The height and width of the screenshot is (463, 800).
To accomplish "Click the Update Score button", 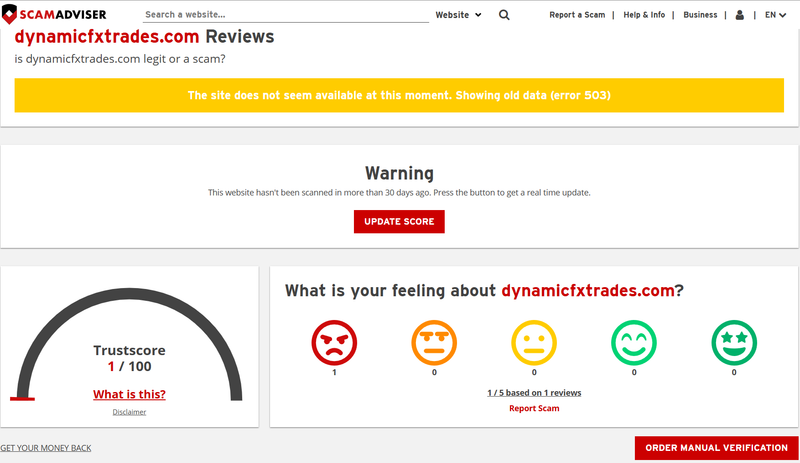I will [x=399, y=222].
